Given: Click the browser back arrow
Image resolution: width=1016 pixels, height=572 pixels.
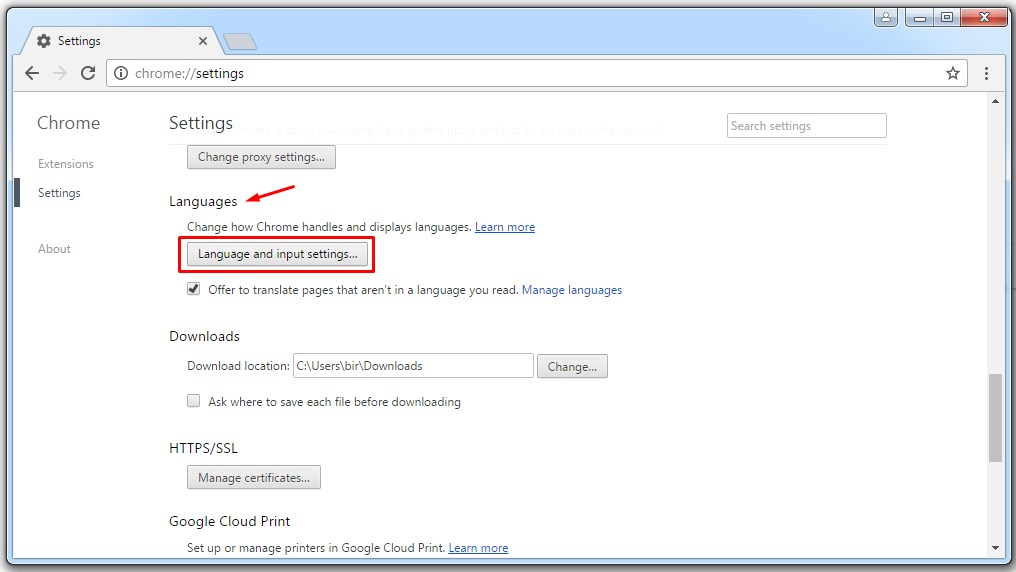Looking at the screenshot, I should (32, 73).
